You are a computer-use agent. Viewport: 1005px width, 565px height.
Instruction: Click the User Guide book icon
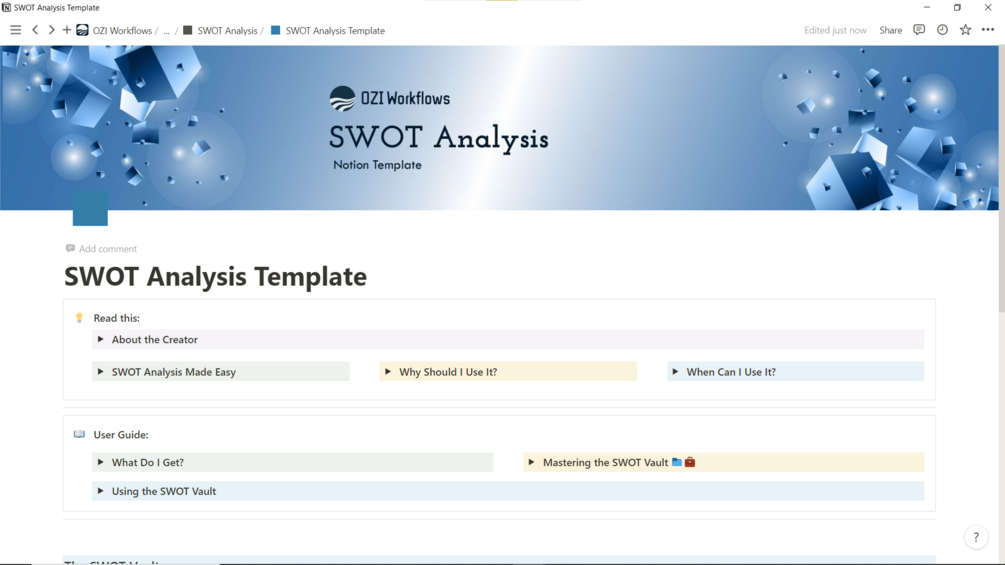point(79,434)
